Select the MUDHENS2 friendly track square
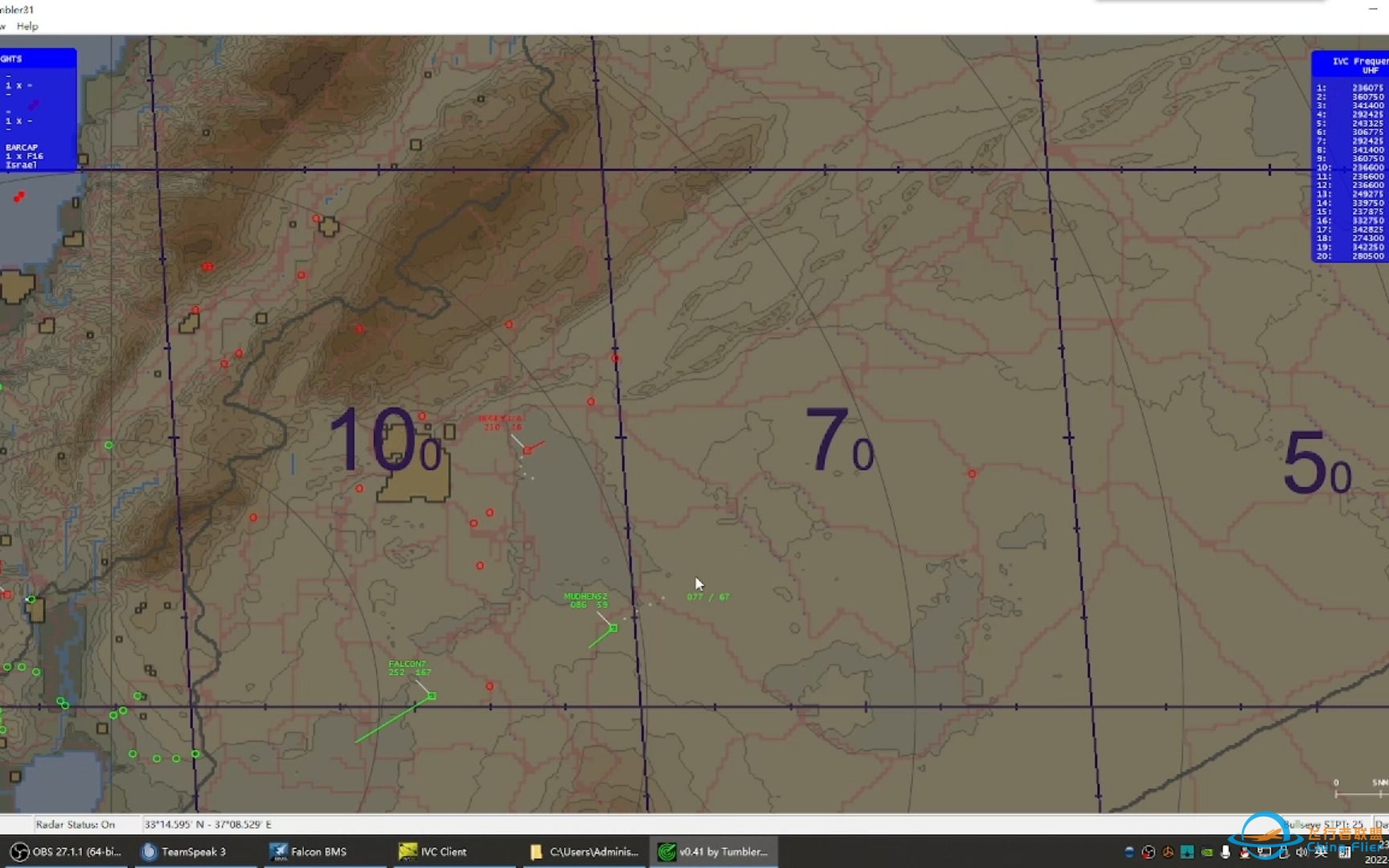The width and height of the screenshot is (1389, 868). (613, 628)
